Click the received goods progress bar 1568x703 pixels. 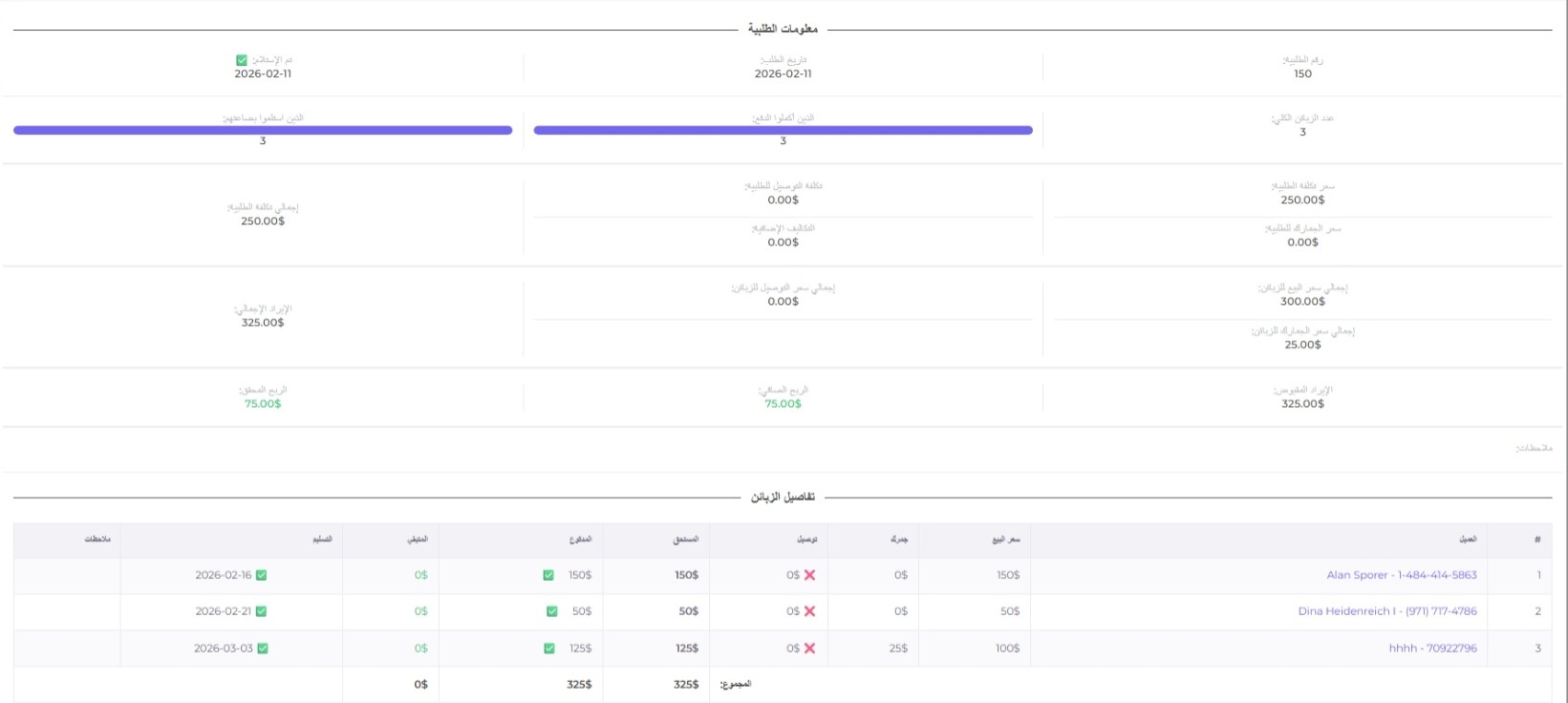click(x=263, y=130)
